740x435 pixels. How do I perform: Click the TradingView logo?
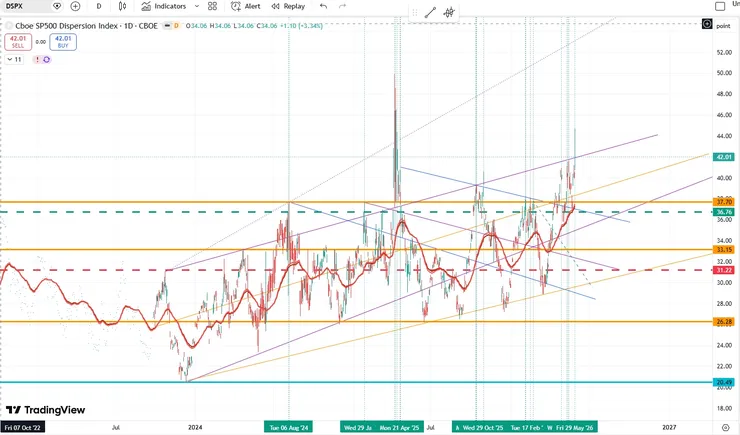[x=45, y=410]
